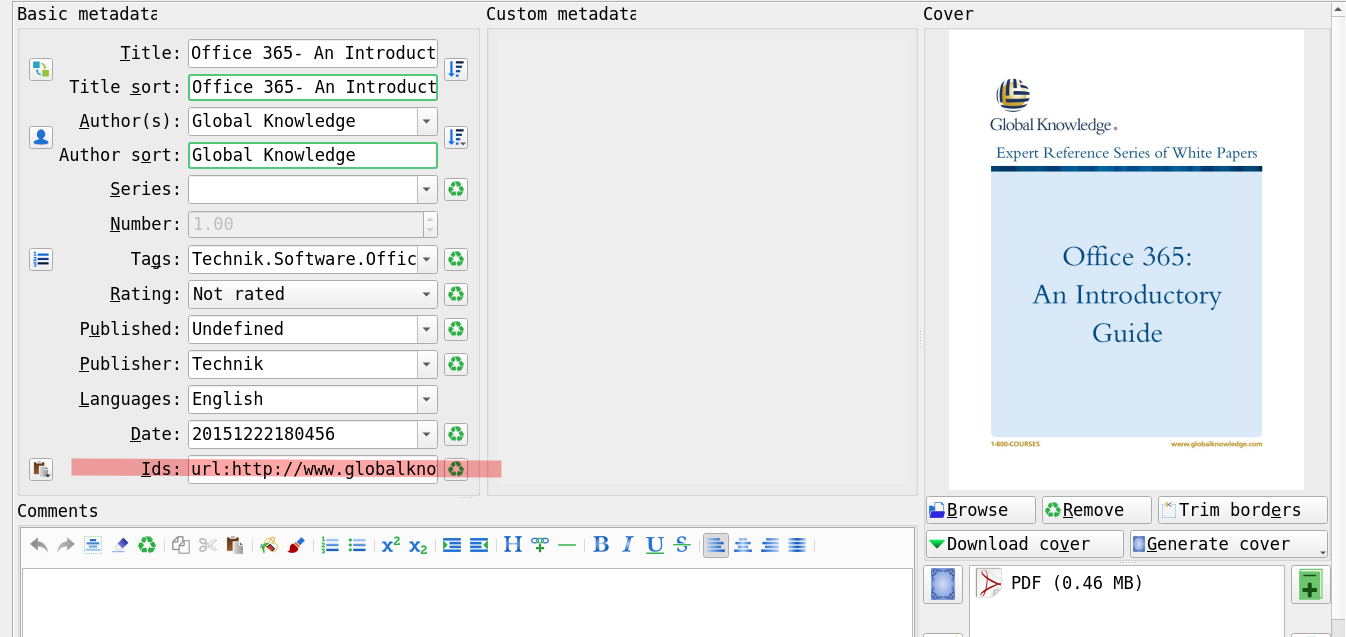Clear comments with green recycle icon

point(147,545)
